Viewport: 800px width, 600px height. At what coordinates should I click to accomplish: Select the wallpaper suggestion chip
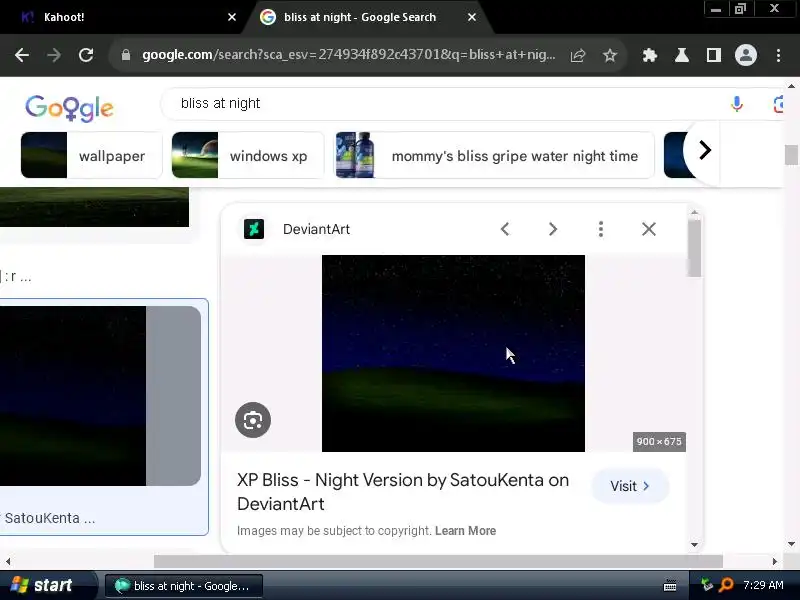(x=91, y=156)
